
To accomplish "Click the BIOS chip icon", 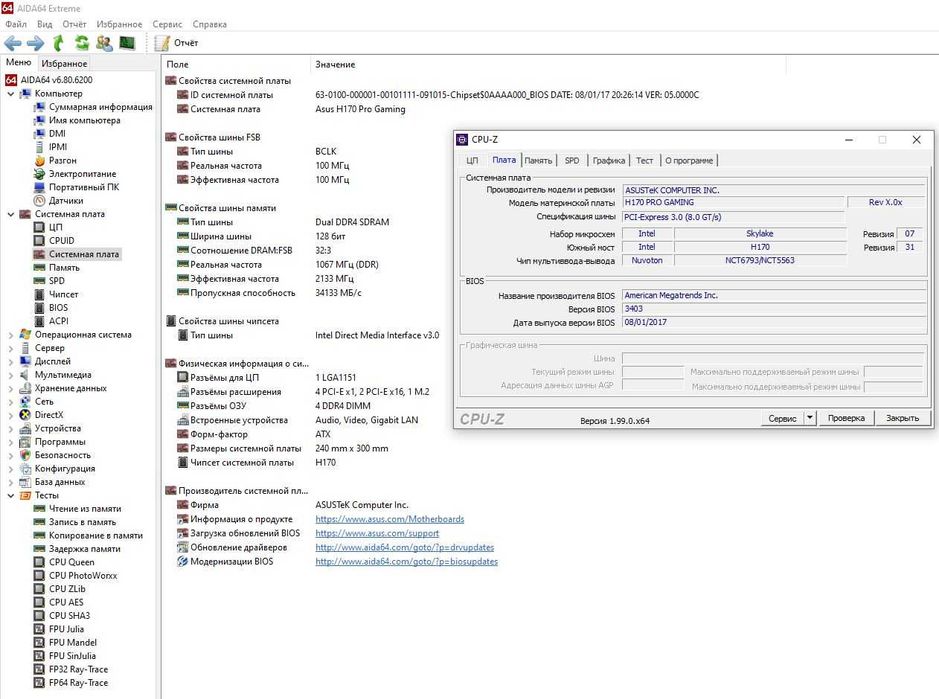I will pos(40,307).
